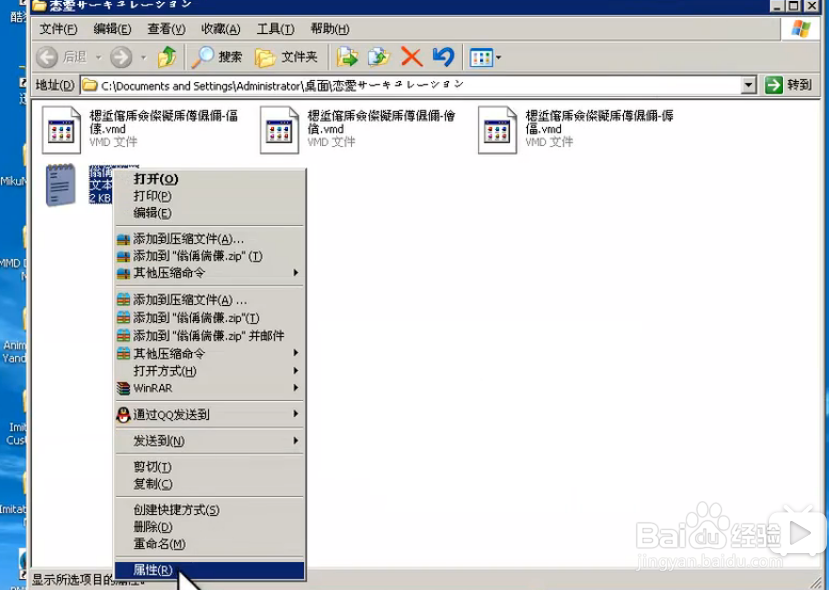
Task: Click the Copy To toolbar icon
Action: click(x=378, y=57)
